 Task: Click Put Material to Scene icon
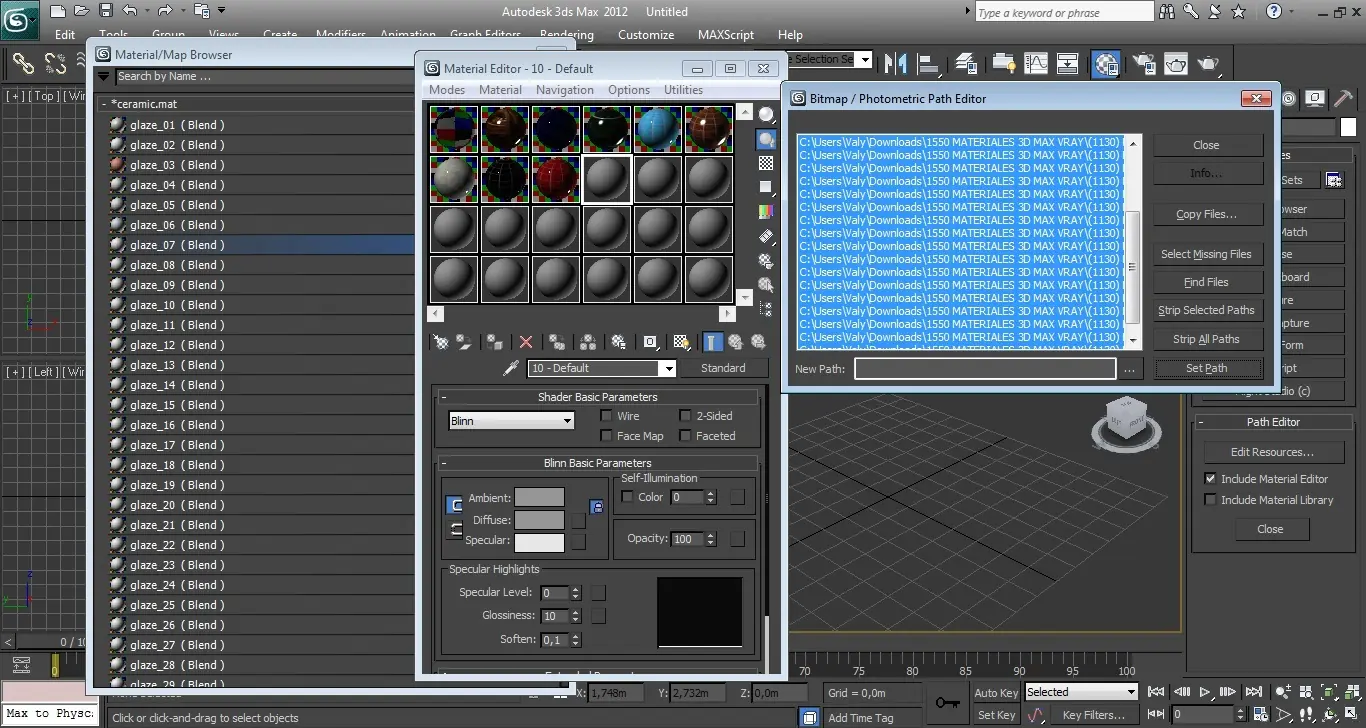[x=464, y=342]
